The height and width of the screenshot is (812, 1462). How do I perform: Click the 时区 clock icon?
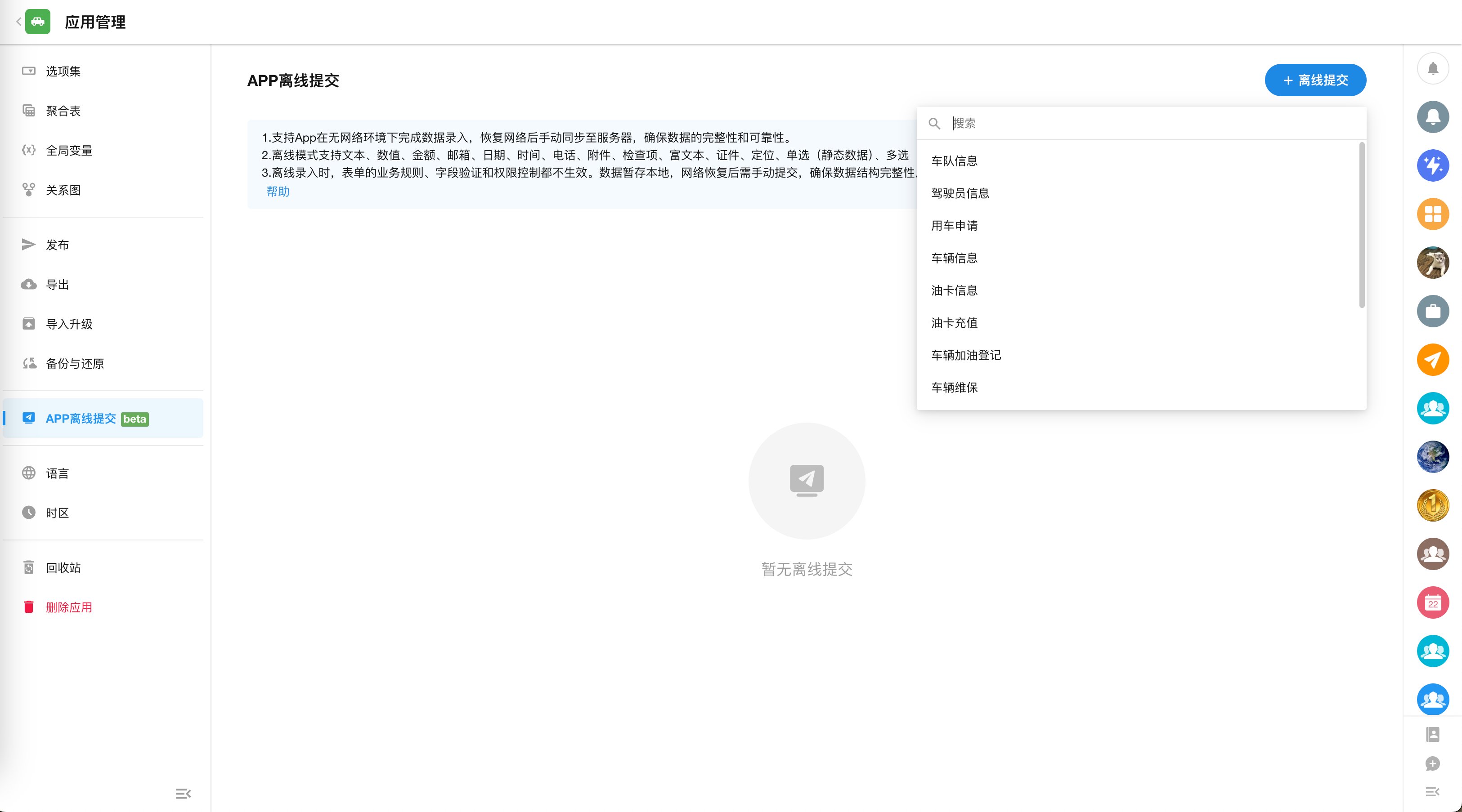click(x=28, y=513)
